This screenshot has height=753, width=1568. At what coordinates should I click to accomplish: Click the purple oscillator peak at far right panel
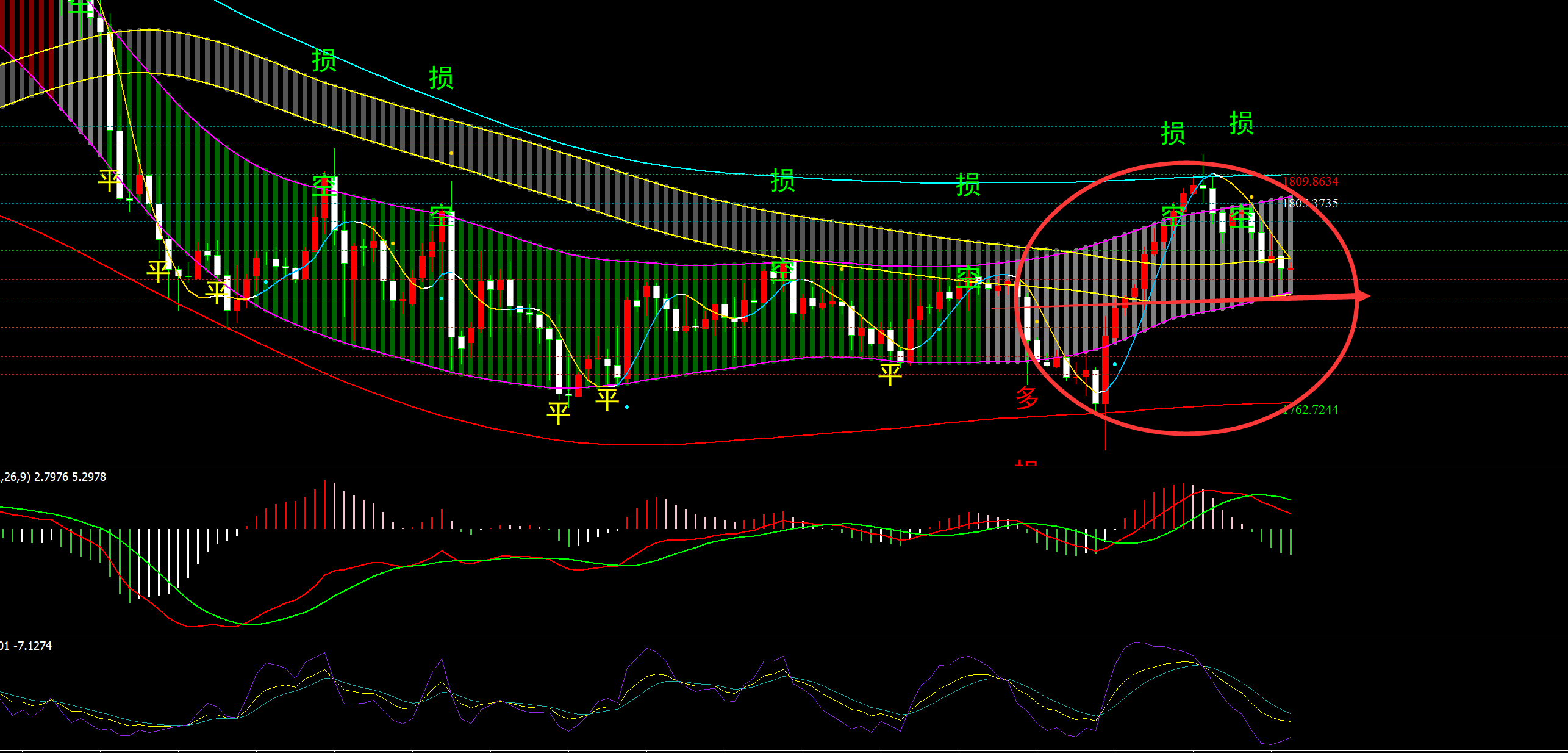(1136, 643)
